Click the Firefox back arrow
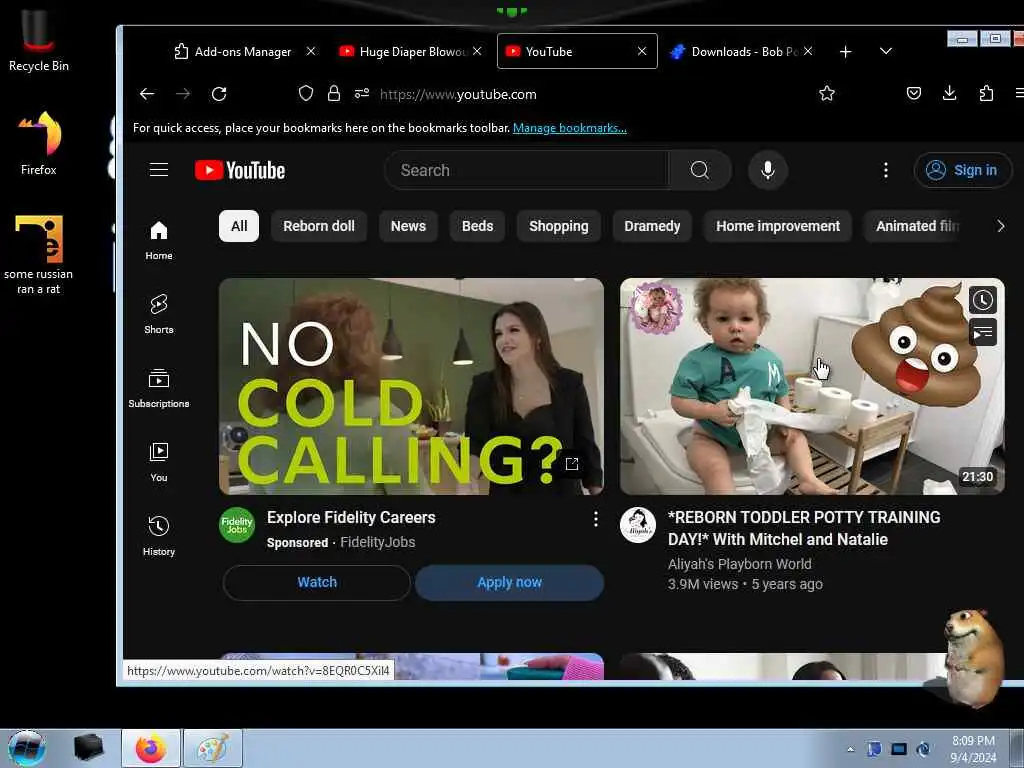Screen dimensions: 1024x768 tap(147, 94)
